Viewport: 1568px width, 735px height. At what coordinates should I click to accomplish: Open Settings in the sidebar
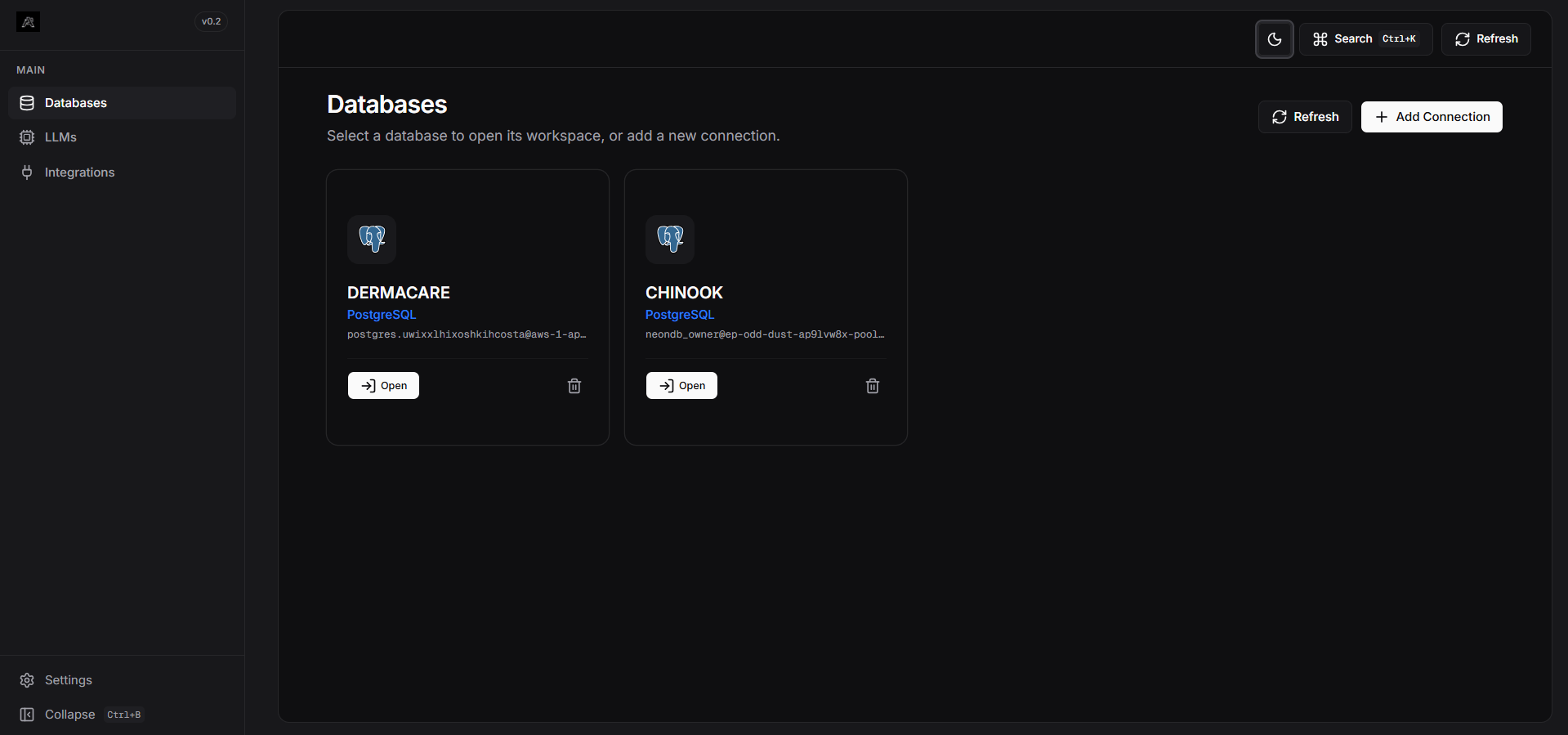tap(123, 680)
